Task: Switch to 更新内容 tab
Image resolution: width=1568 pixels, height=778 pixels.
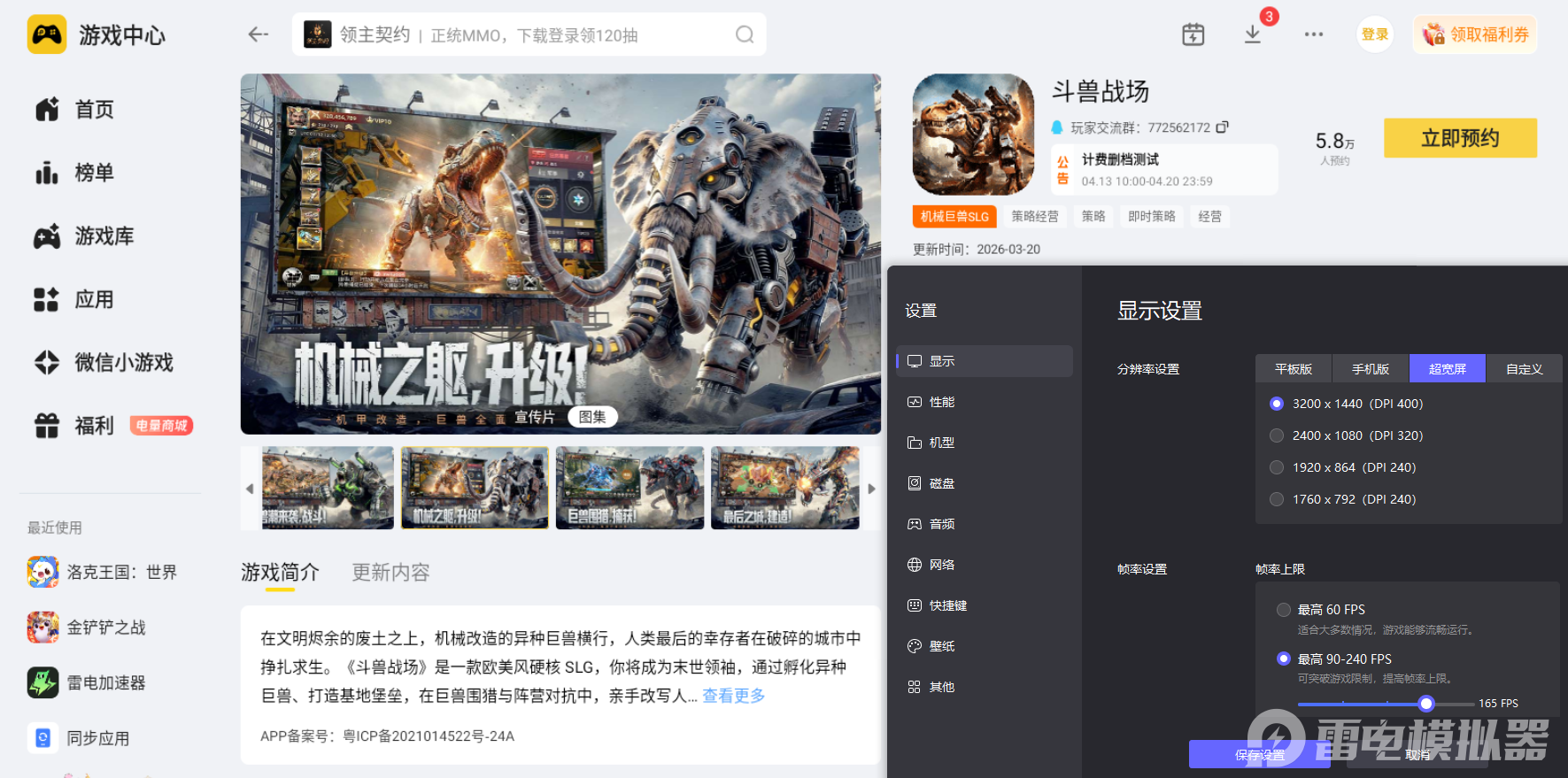Action: point(390,573)
